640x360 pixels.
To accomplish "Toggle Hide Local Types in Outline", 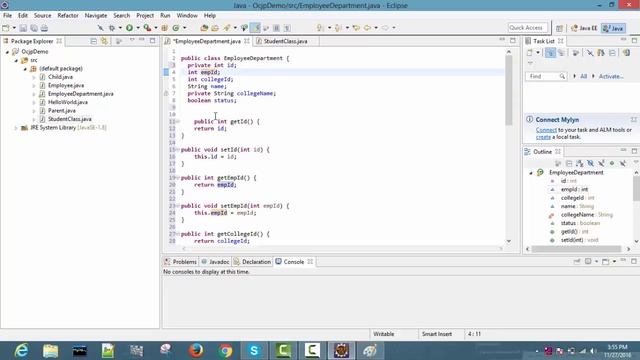I will coord(622,163).
